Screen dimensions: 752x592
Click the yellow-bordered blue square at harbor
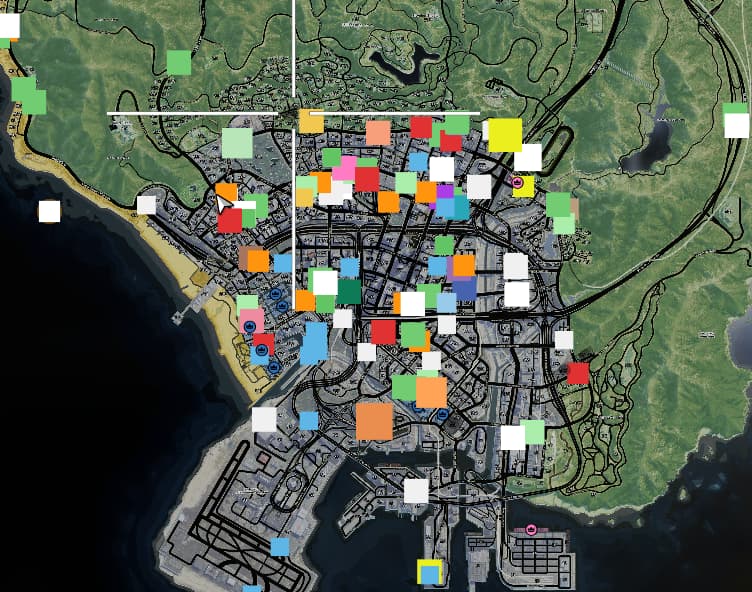click(430, 572)
